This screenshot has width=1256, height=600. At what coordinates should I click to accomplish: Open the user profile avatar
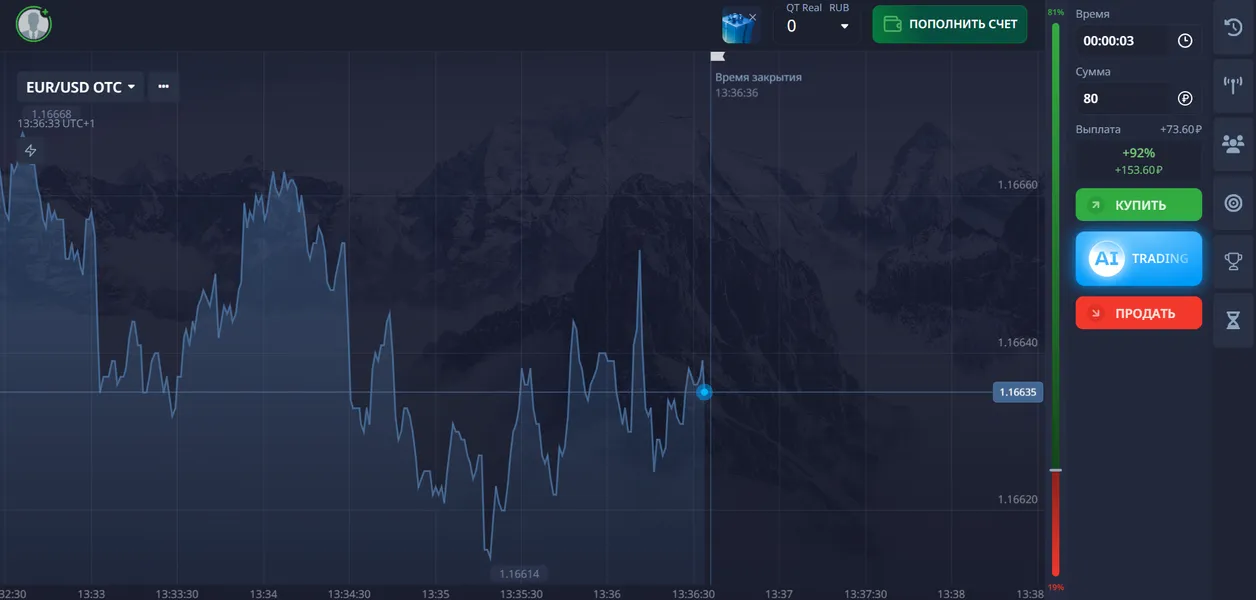point(34,24)
